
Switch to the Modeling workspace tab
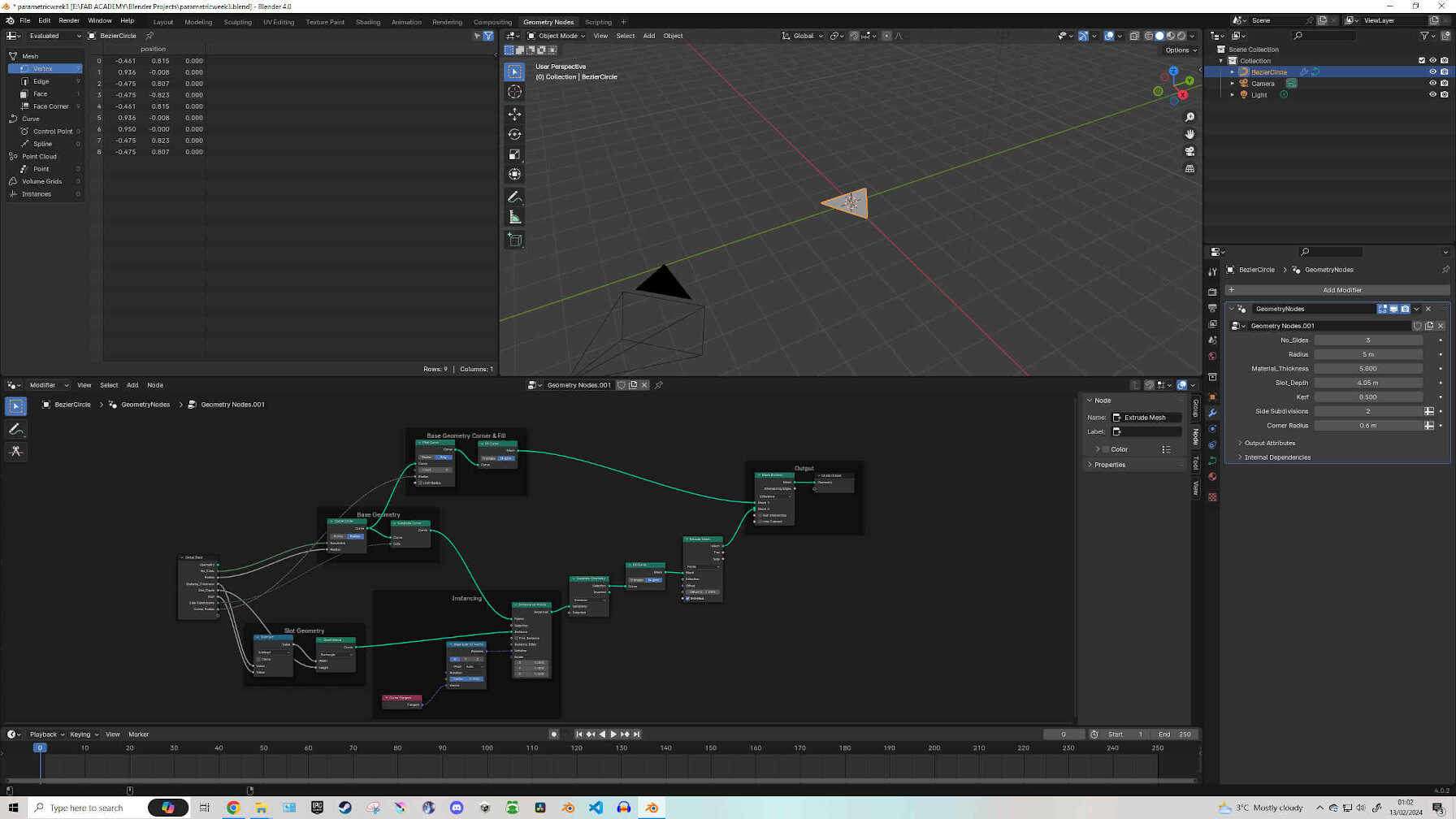(198, 22)
